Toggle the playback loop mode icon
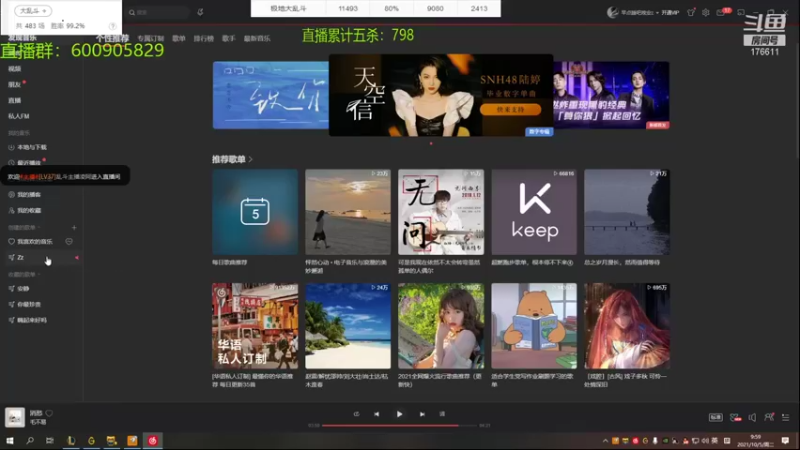The height and width of the screenshot is (450, 800). click(356, 414)
